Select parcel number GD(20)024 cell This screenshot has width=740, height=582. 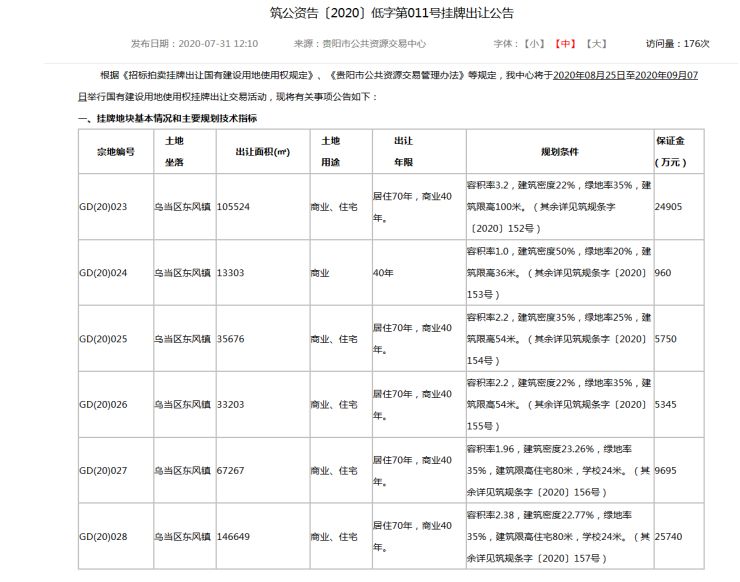104,272
